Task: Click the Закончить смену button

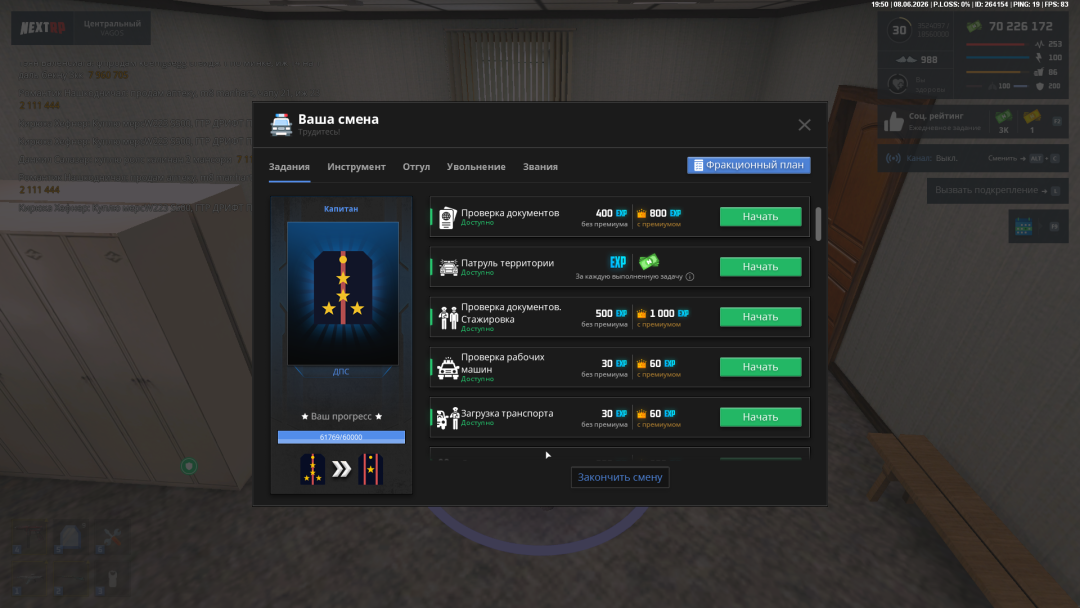Action: point(620,477)
